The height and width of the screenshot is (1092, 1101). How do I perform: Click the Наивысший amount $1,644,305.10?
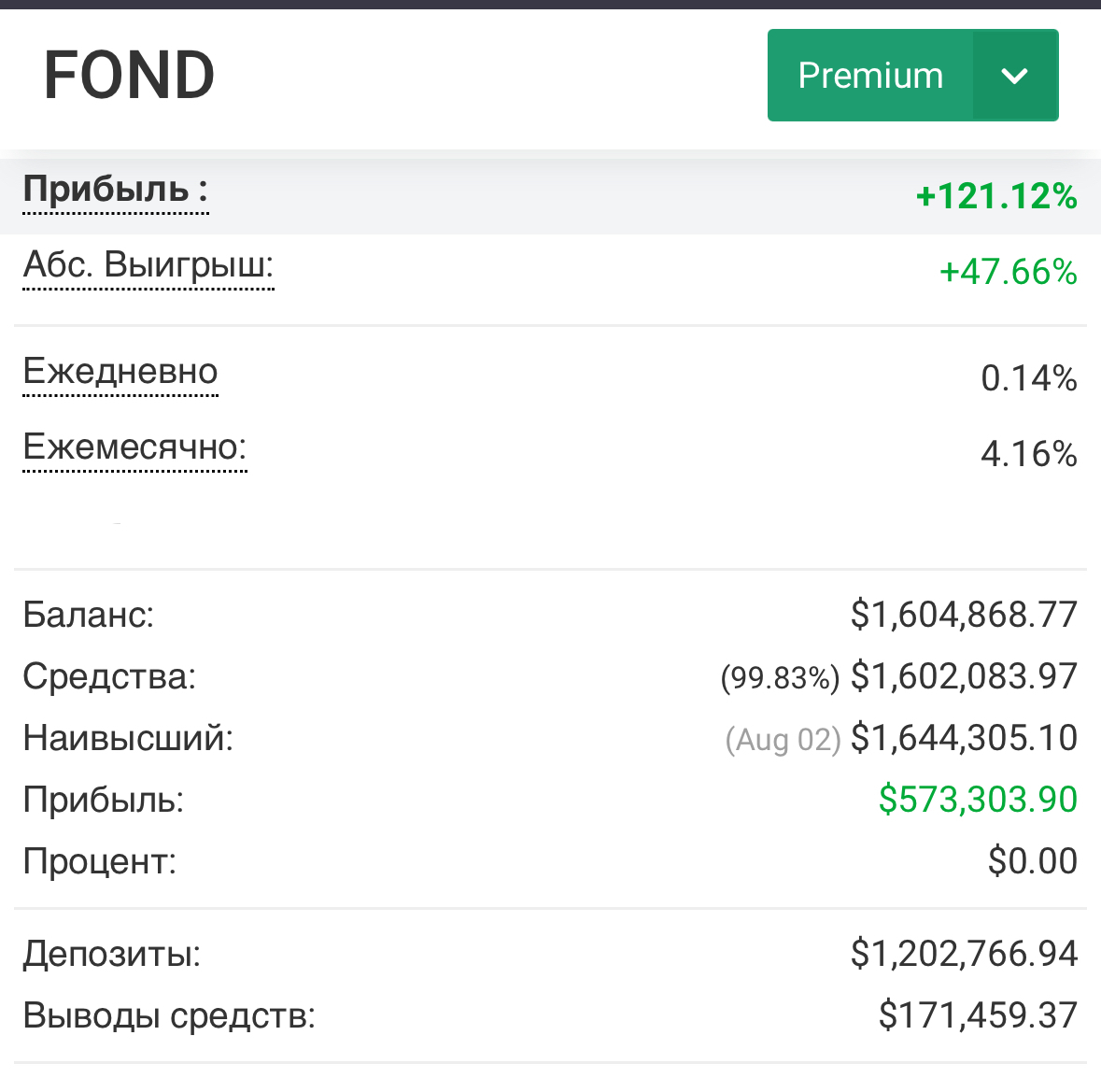(964, 738)
